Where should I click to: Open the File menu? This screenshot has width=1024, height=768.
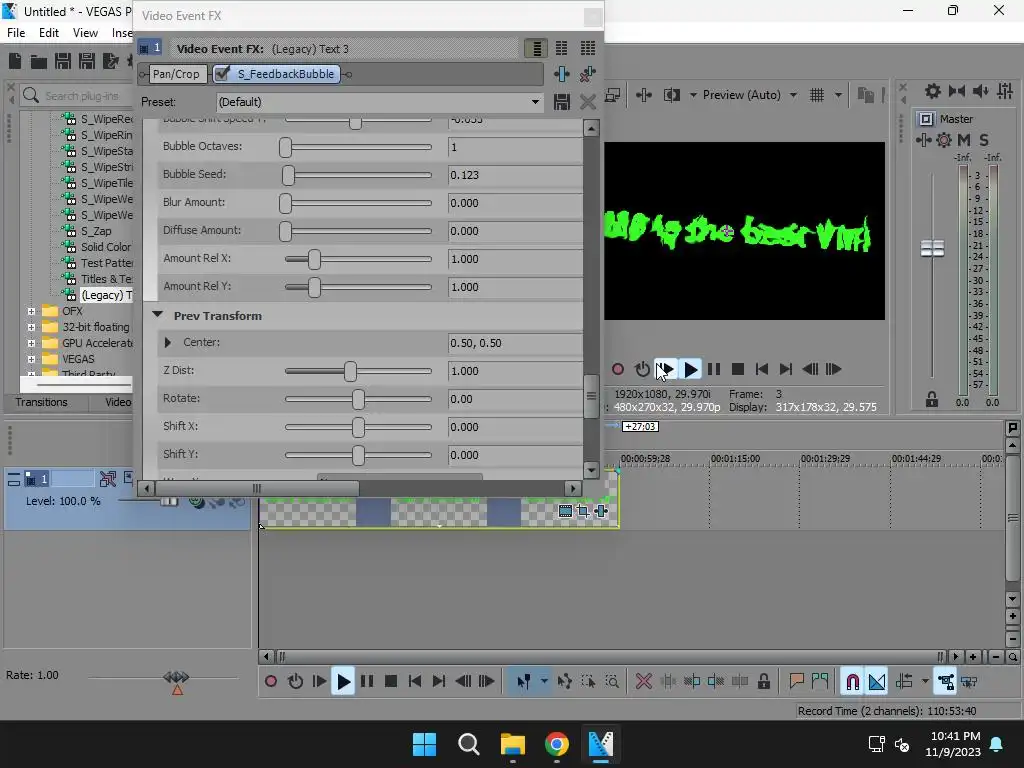pyautogui.click(x=16, y=33)
